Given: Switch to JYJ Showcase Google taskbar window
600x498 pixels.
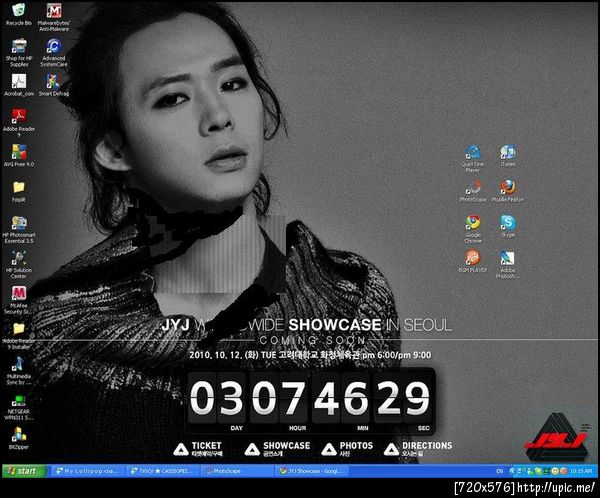Looking at the screenshot, I should pyautogui.click(x=311, y=471).
